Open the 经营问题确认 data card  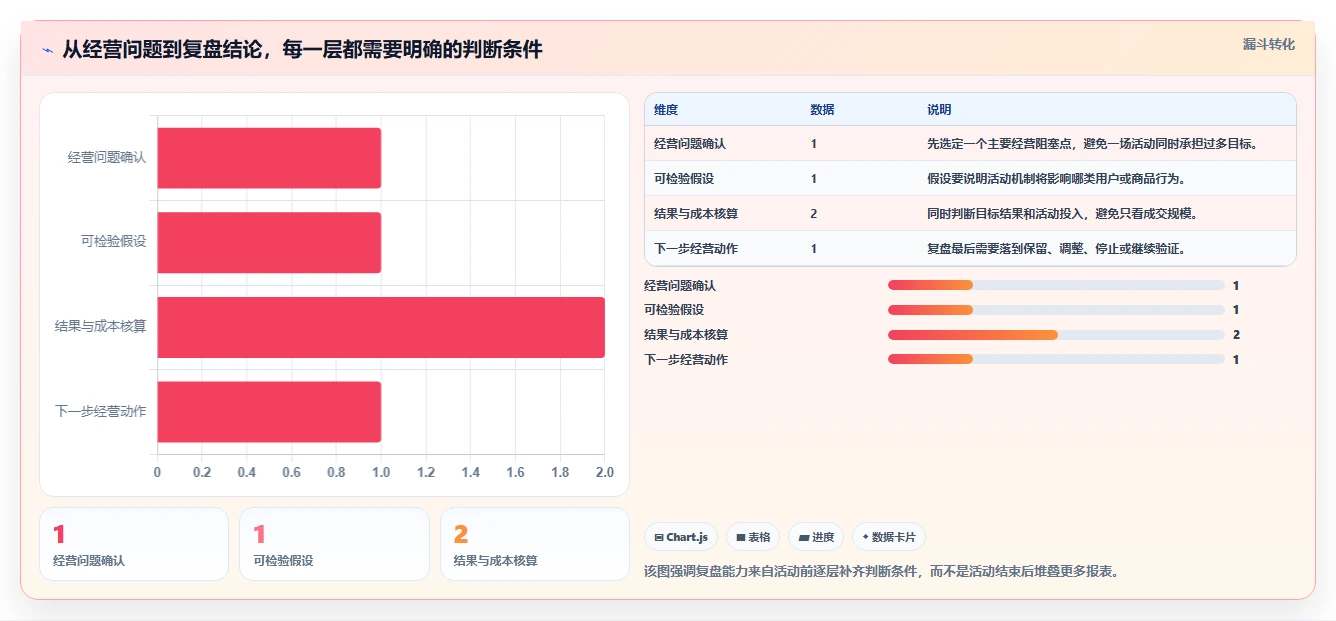[x=134, y=544]
